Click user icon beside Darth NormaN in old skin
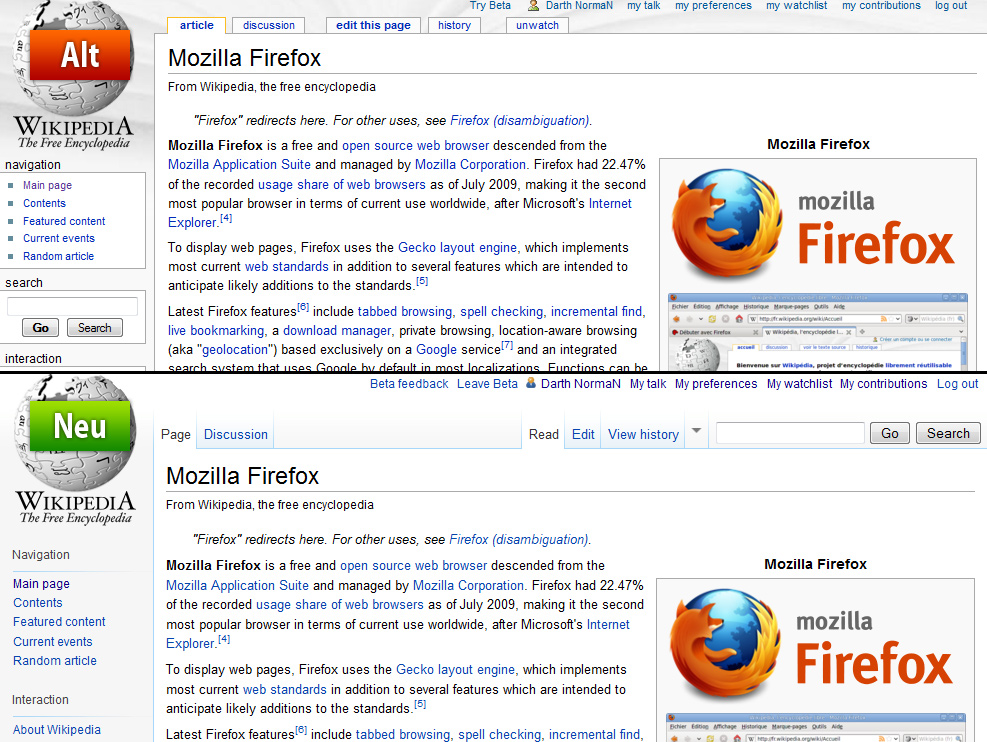This screenshot has width=987, height=742. click(534, 6)
